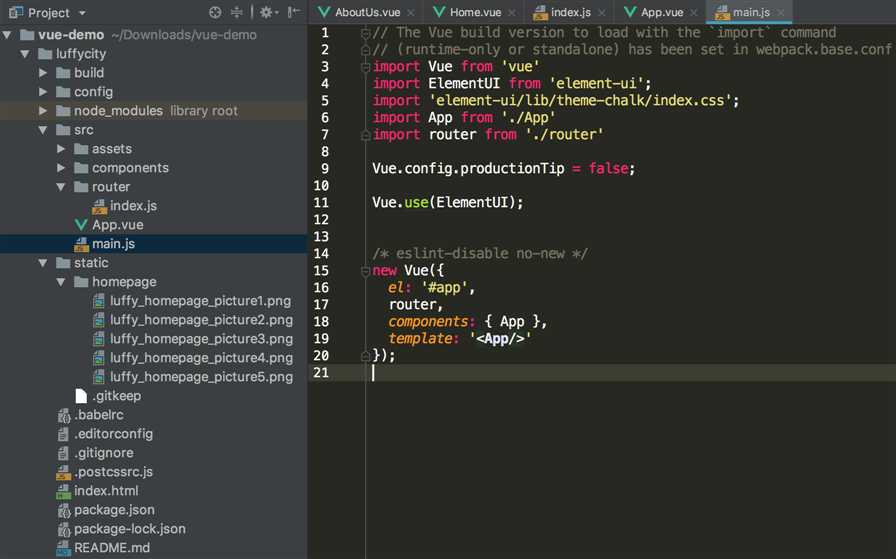Image resolution: width=896 pixels, height=559 pixels.
Task: Click the word 'ElementUI' on line 11
Action: (472, 202)
